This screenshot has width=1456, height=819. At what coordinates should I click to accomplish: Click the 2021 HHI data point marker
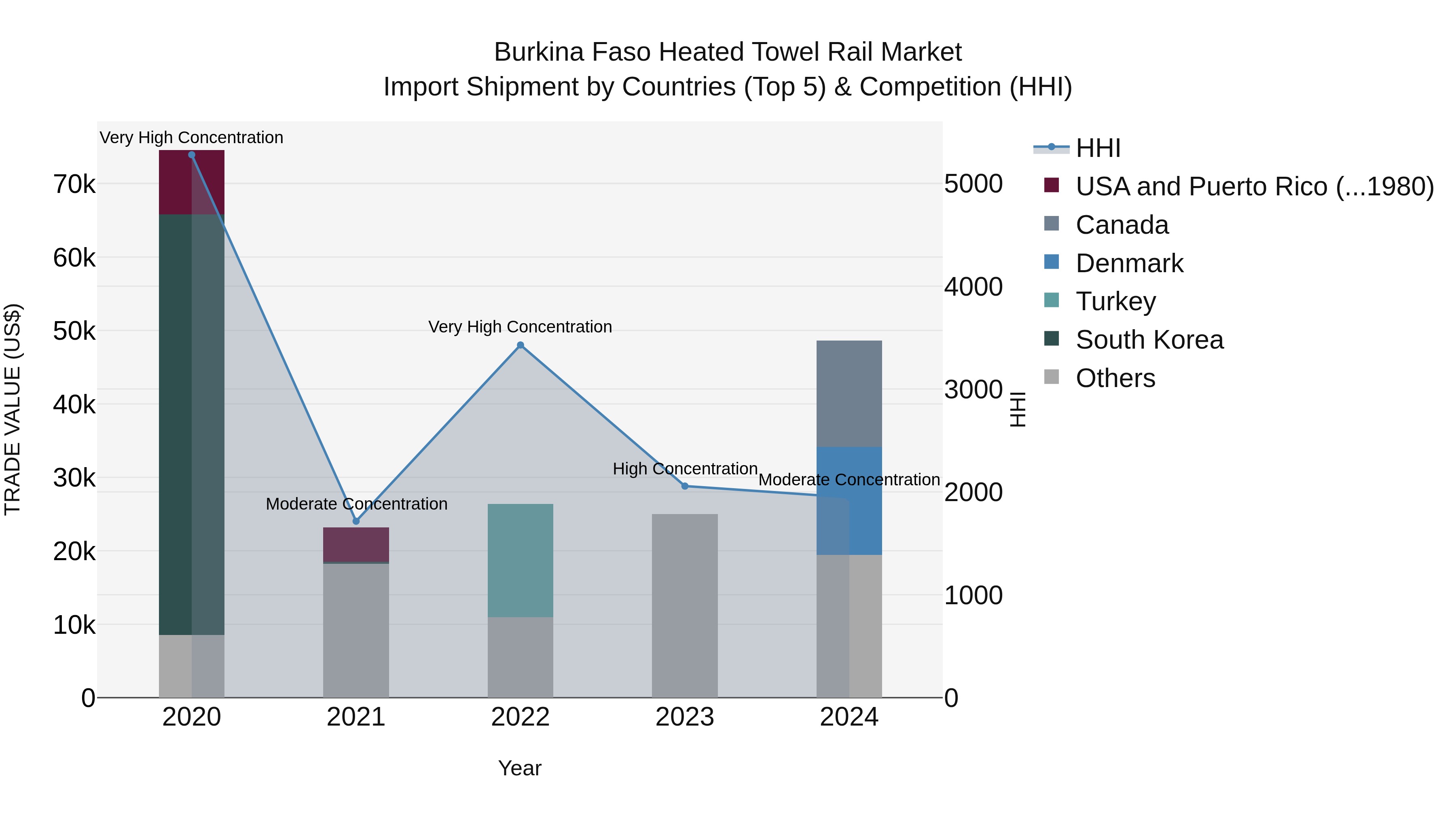[x=356, y=521]
